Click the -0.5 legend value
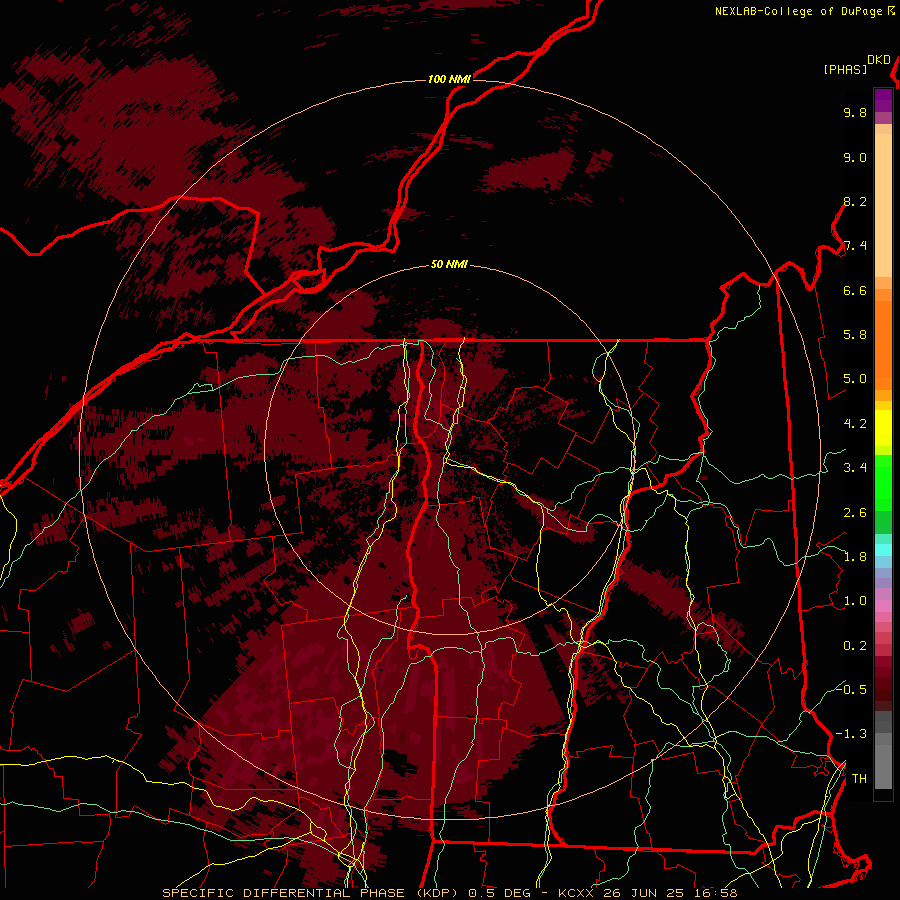 point(851,689)
